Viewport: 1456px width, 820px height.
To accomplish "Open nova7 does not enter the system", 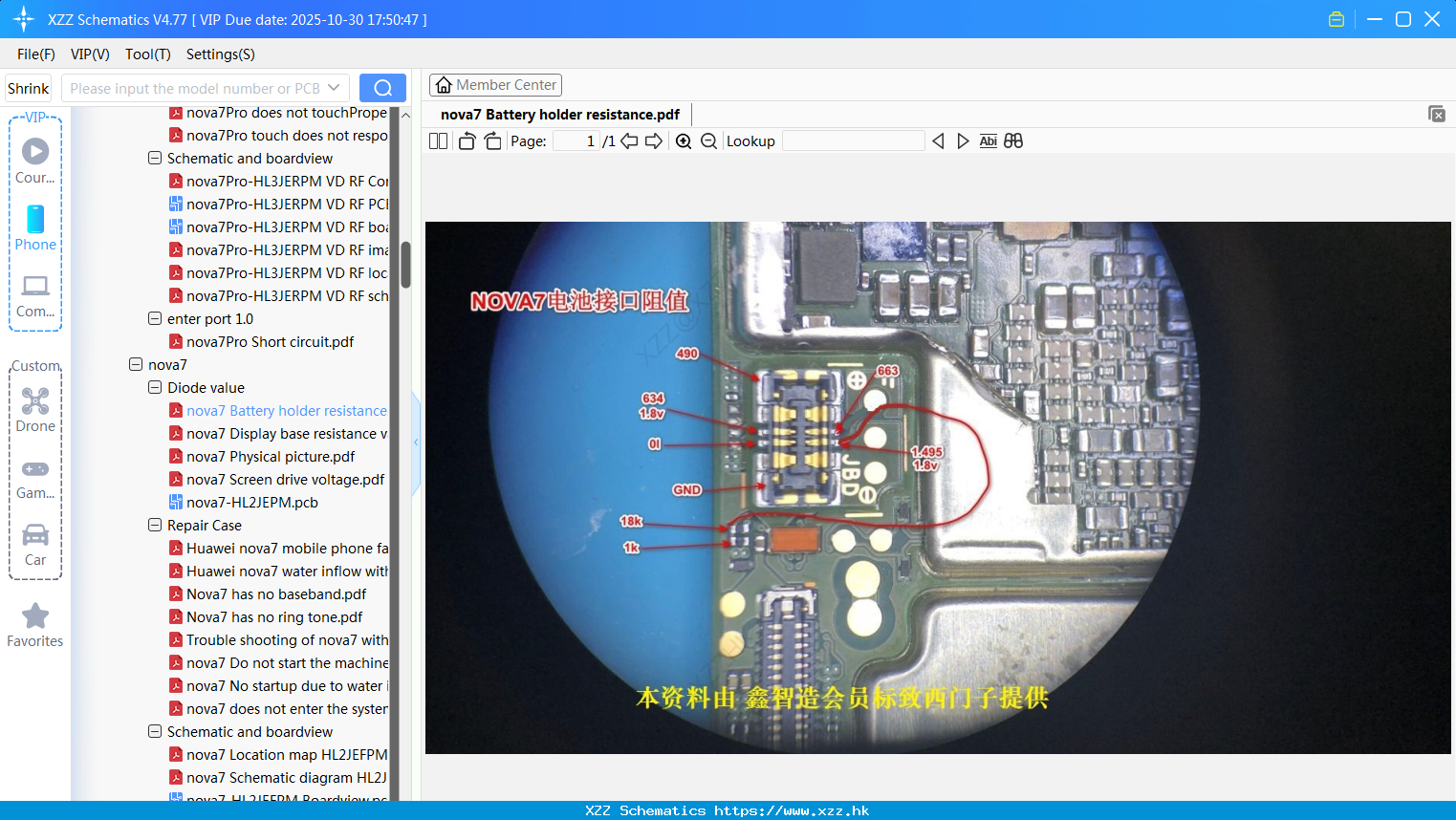I will click(287, 708).
